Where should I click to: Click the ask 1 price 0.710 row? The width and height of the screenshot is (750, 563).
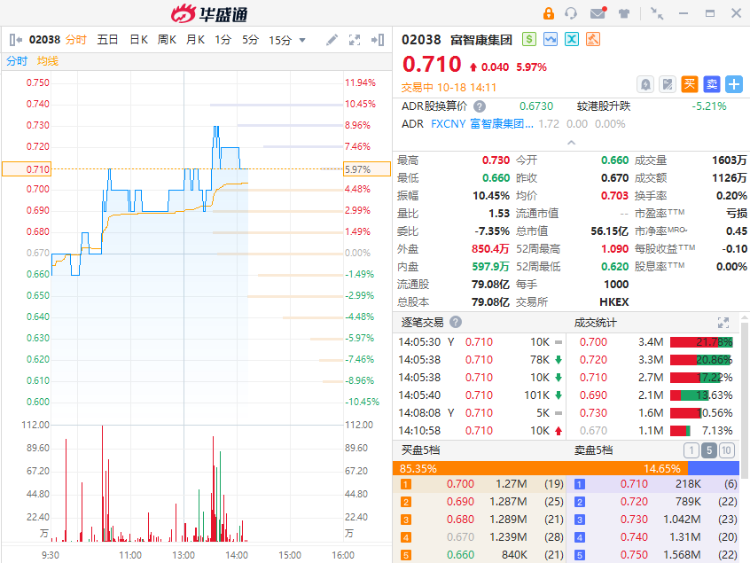(x=653, y=484)
